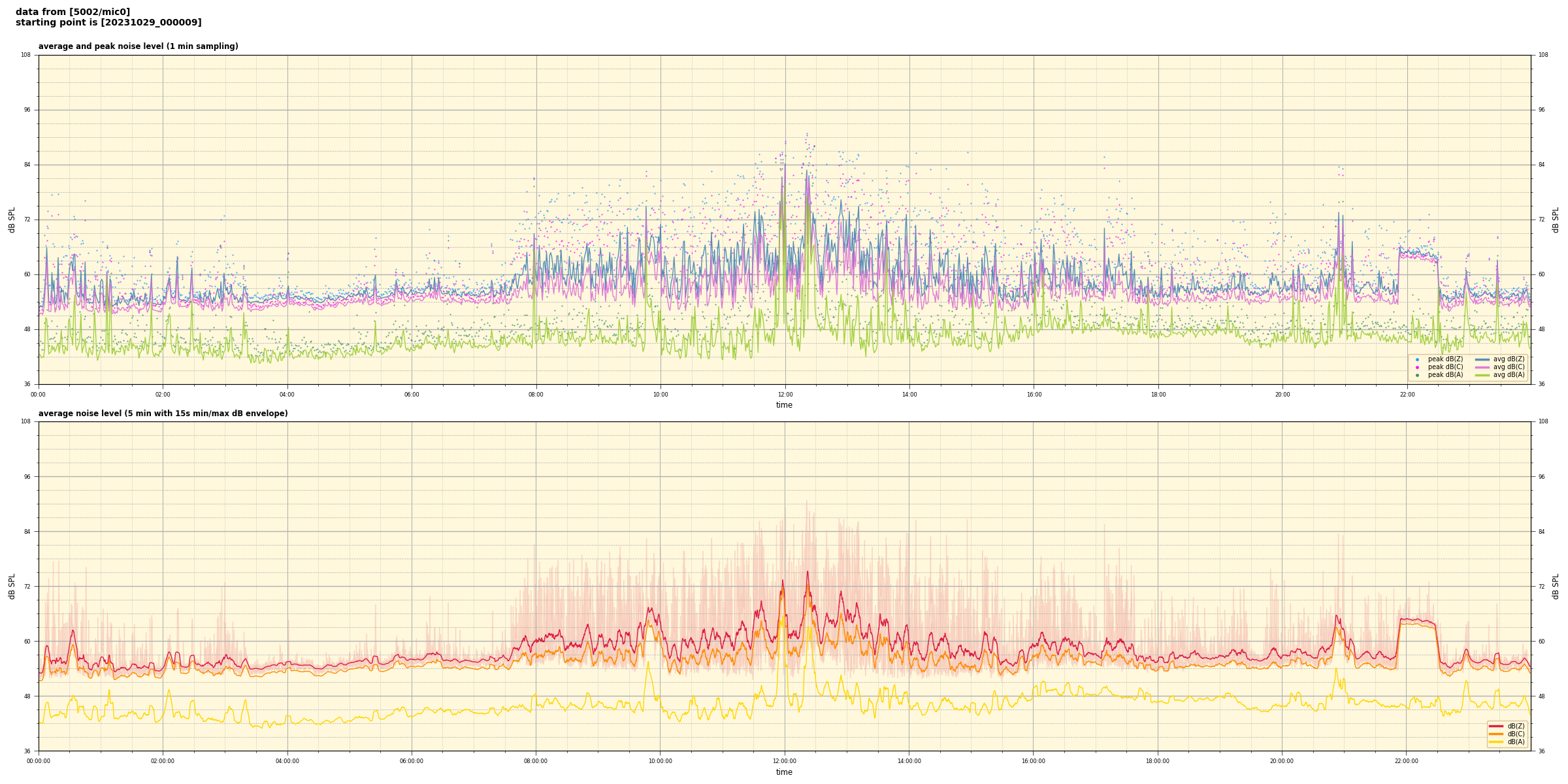The image size is (1568, 784).
Task: Click the avg dB(C) legend line
Action: click(1482, 367)
